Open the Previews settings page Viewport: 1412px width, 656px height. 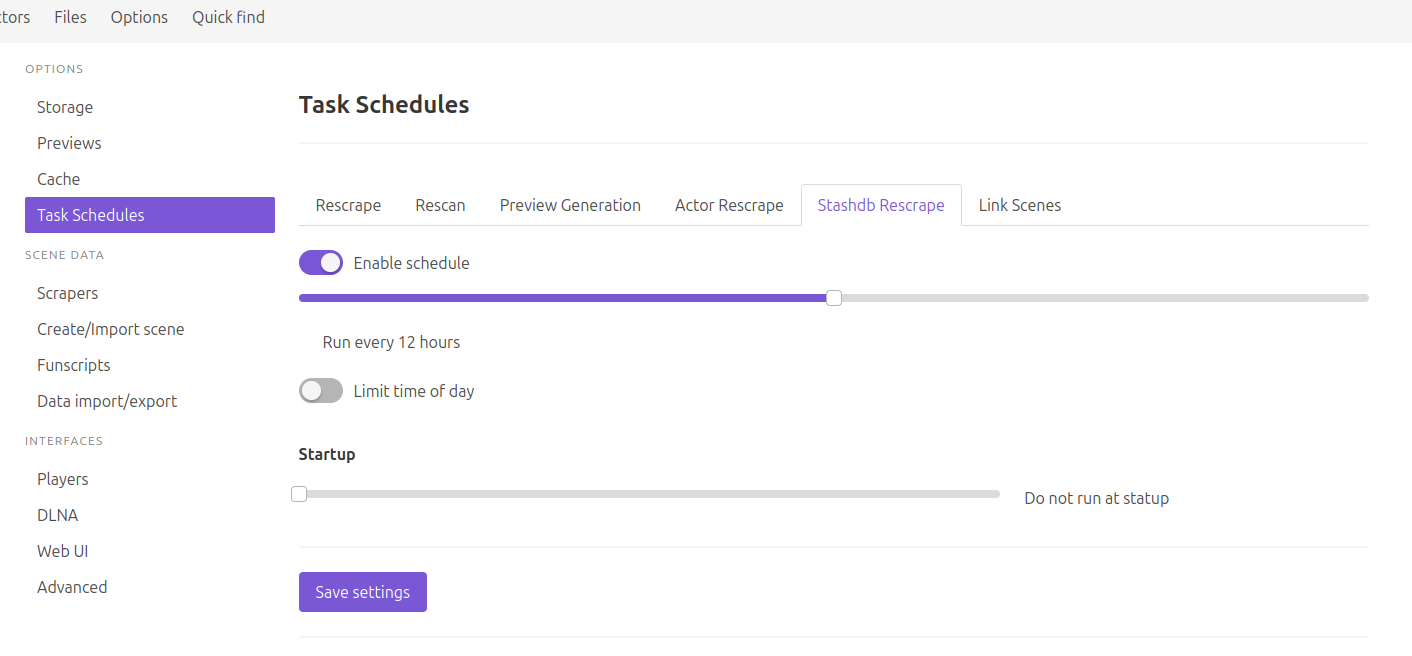point(150,143)
